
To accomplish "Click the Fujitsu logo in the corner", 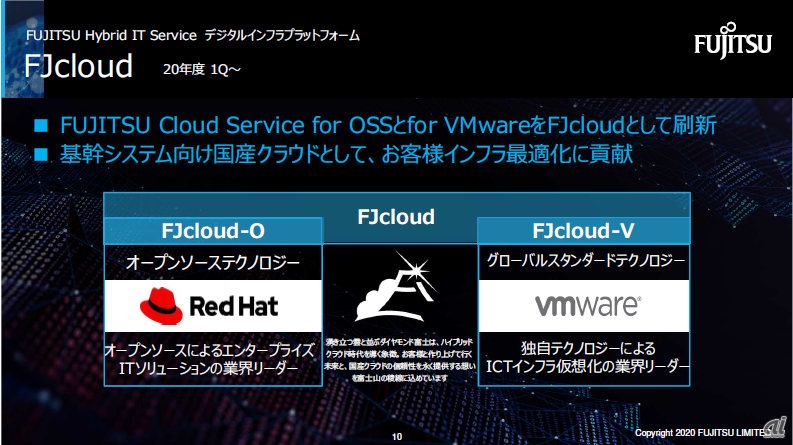I will [x=733, y=40].
